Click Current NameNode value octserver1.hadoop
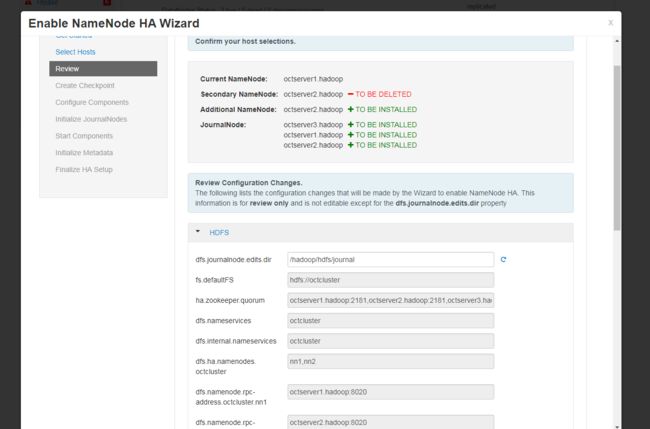Viewport: 650px width, 429px height. tap(313, 79)
